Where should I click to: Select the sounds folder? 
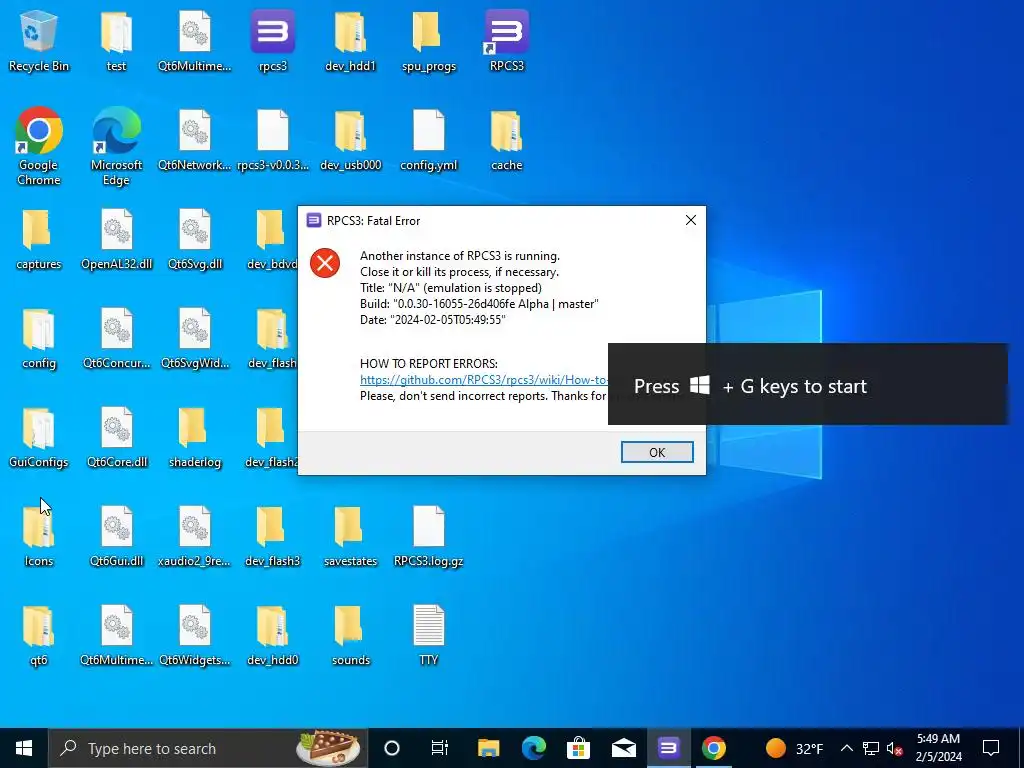[x=351, y=636]
